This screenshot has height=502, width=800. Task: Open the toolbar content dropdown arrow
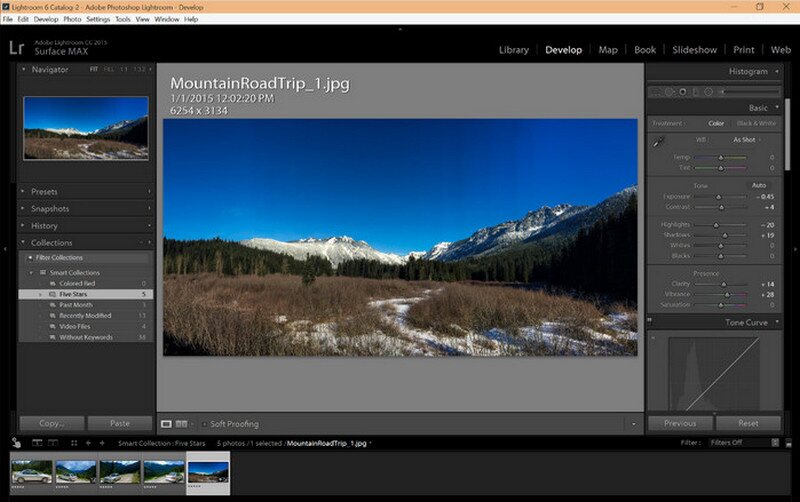pos(634,424)
